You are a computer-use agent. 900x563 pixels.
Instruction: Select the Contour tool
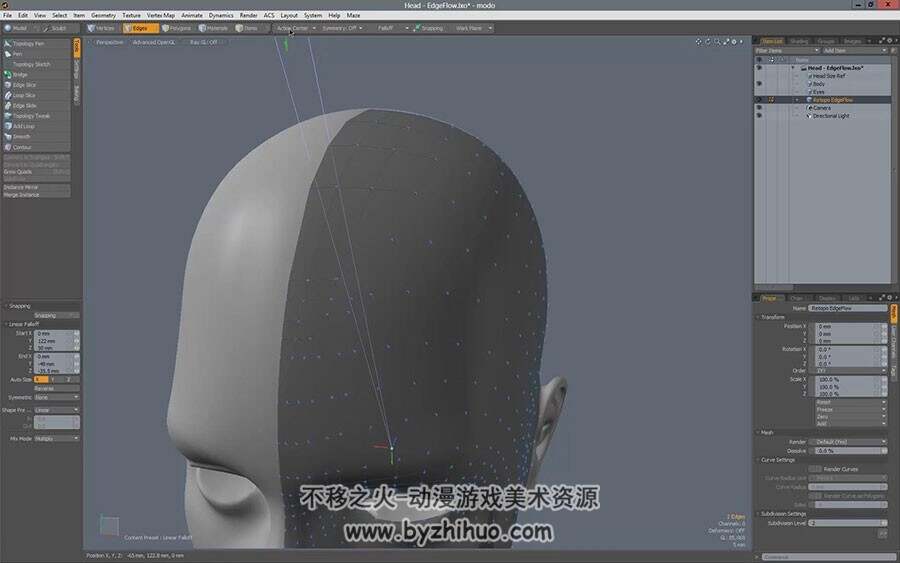click(x=36, y=147)
